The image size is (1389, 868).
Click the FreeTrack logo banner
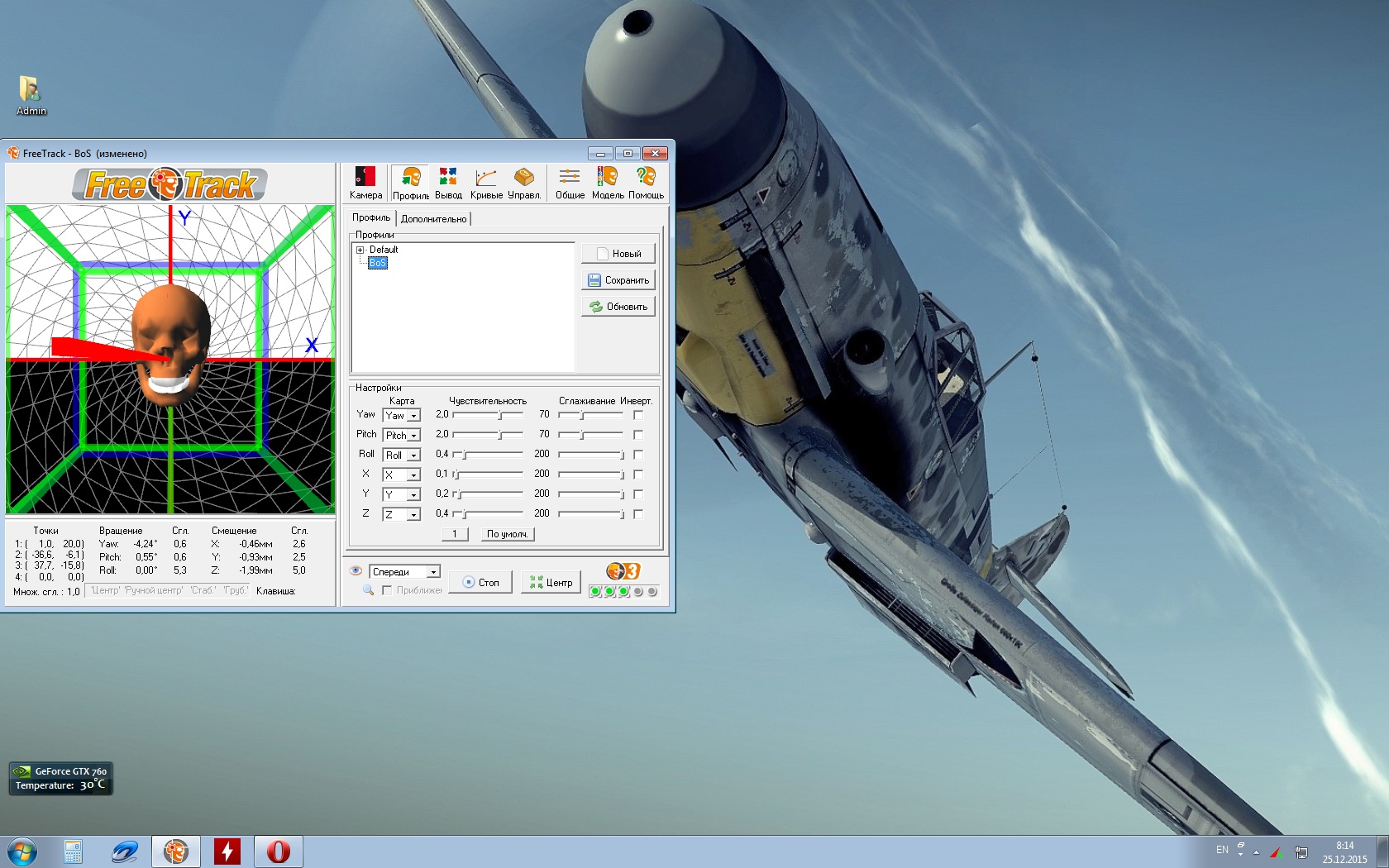click(169, 184)
